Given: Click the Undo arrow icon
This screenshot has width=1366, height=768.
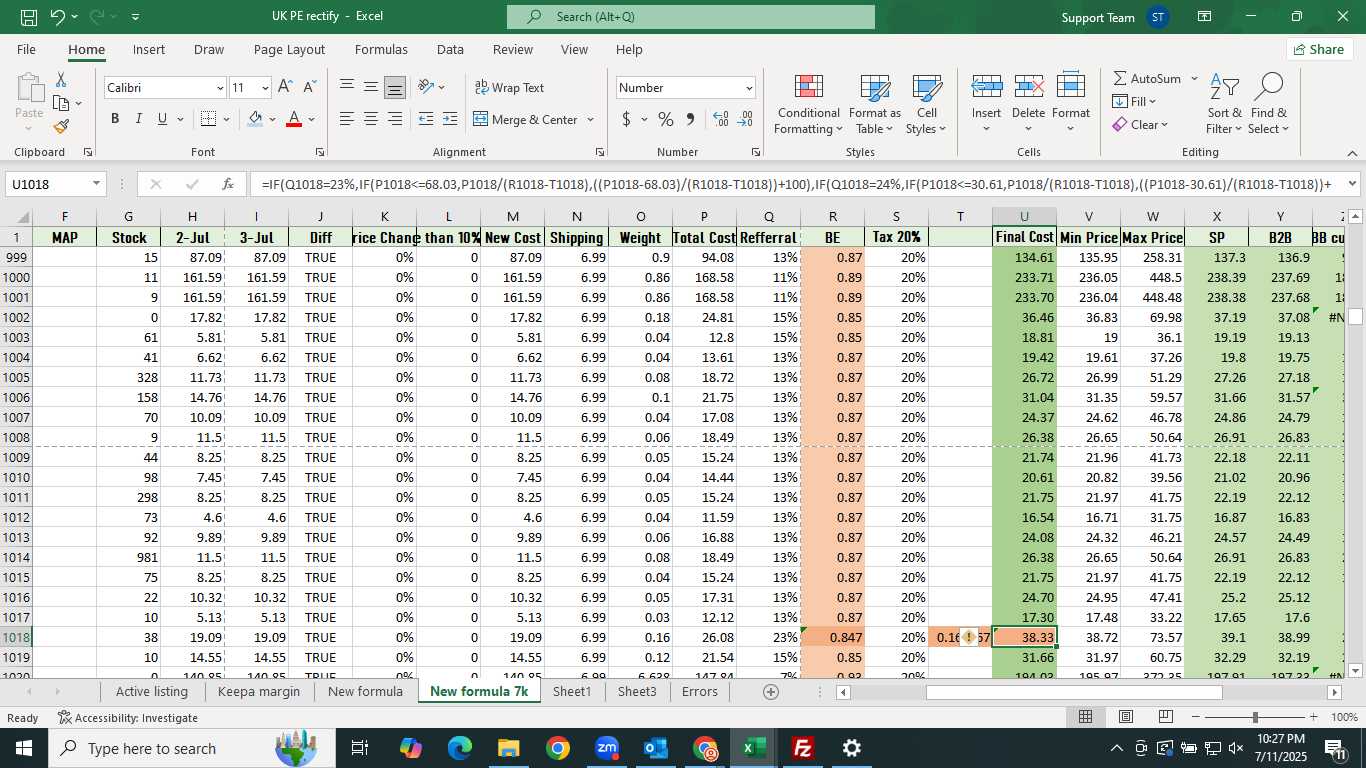Looking at the screenshot, I should tap(58, 17).
